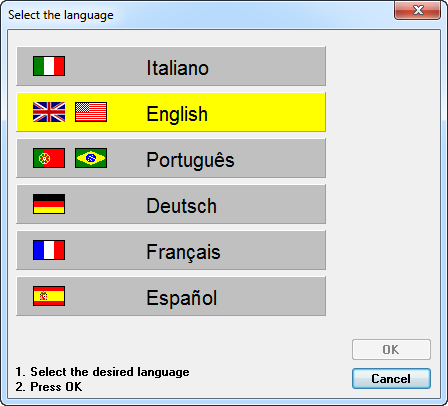Click the United States flag icon

(91, 112)
